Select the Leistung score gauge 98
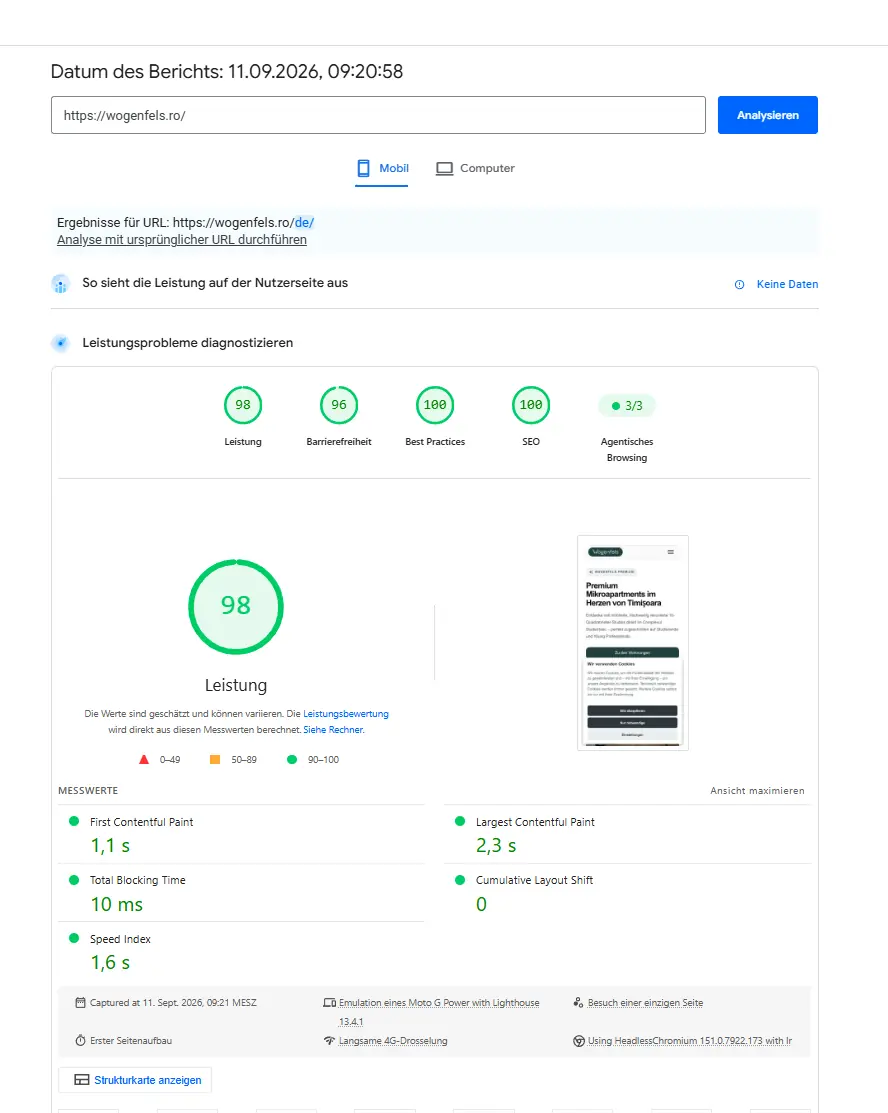The image size is (888, 1113). 243,405
